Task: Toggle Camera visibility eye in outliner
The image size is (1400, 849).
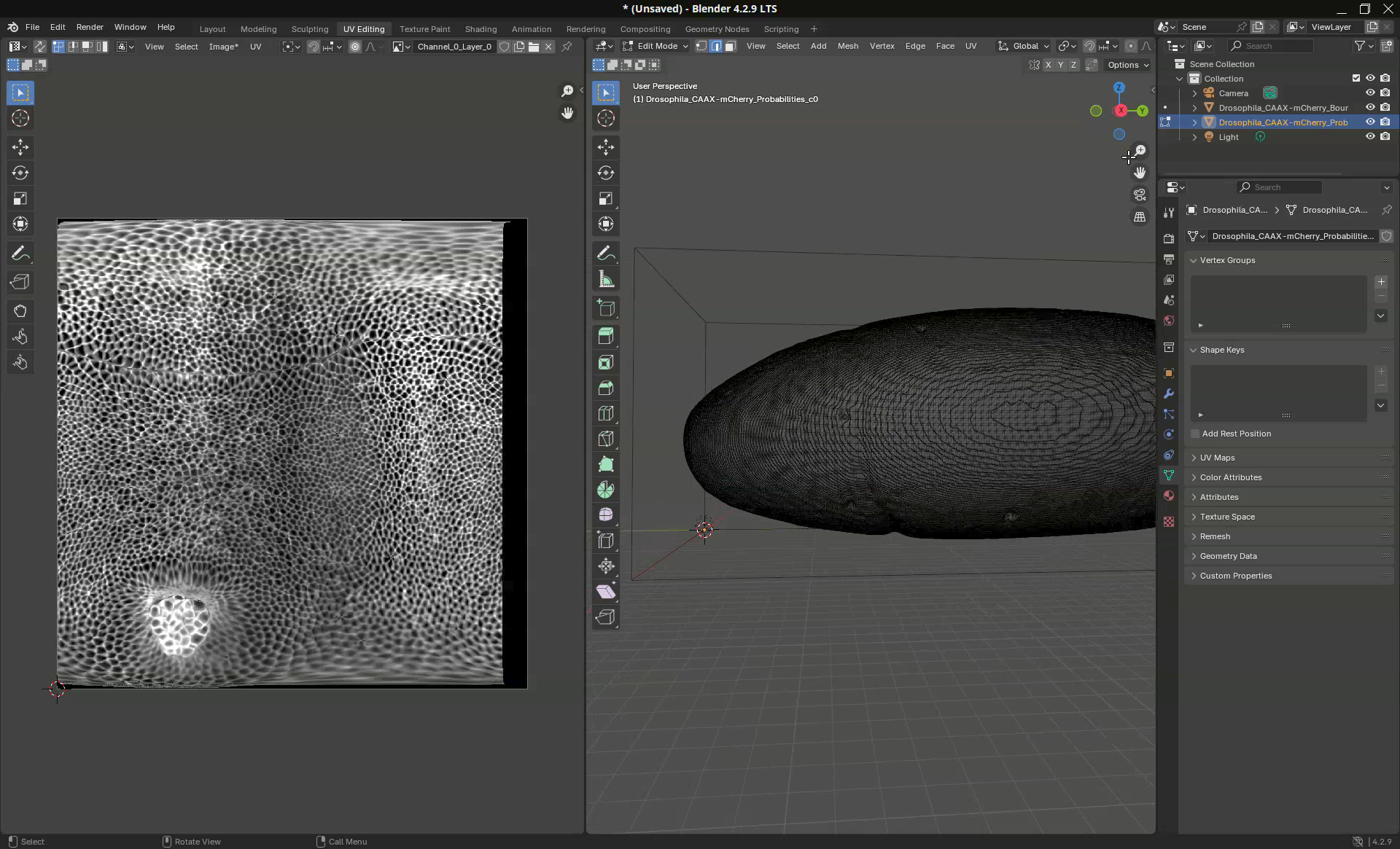Action: (x=1370, y=93)
